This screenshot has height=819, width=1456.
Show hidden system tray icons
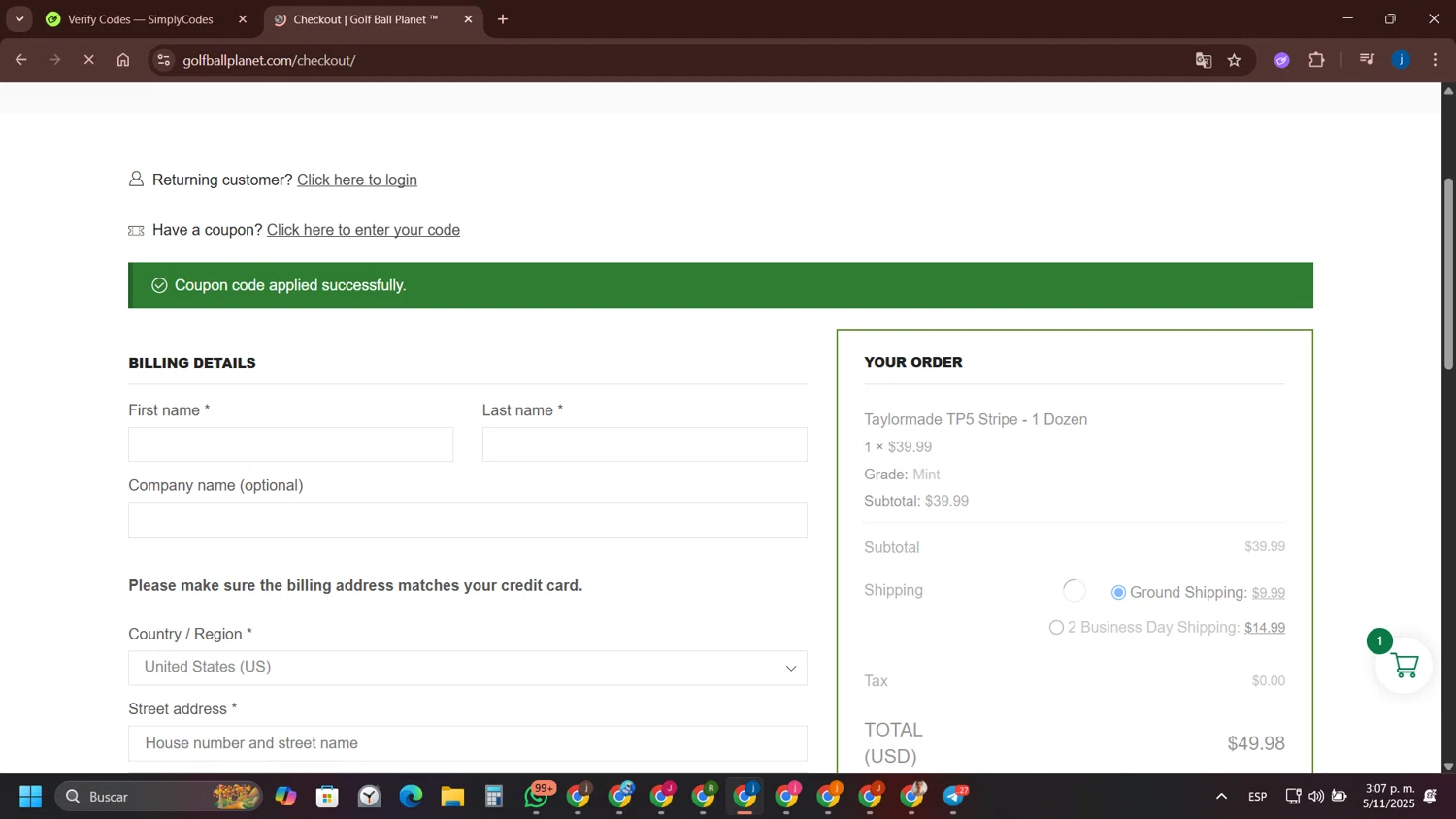(x=1221, y=797)
